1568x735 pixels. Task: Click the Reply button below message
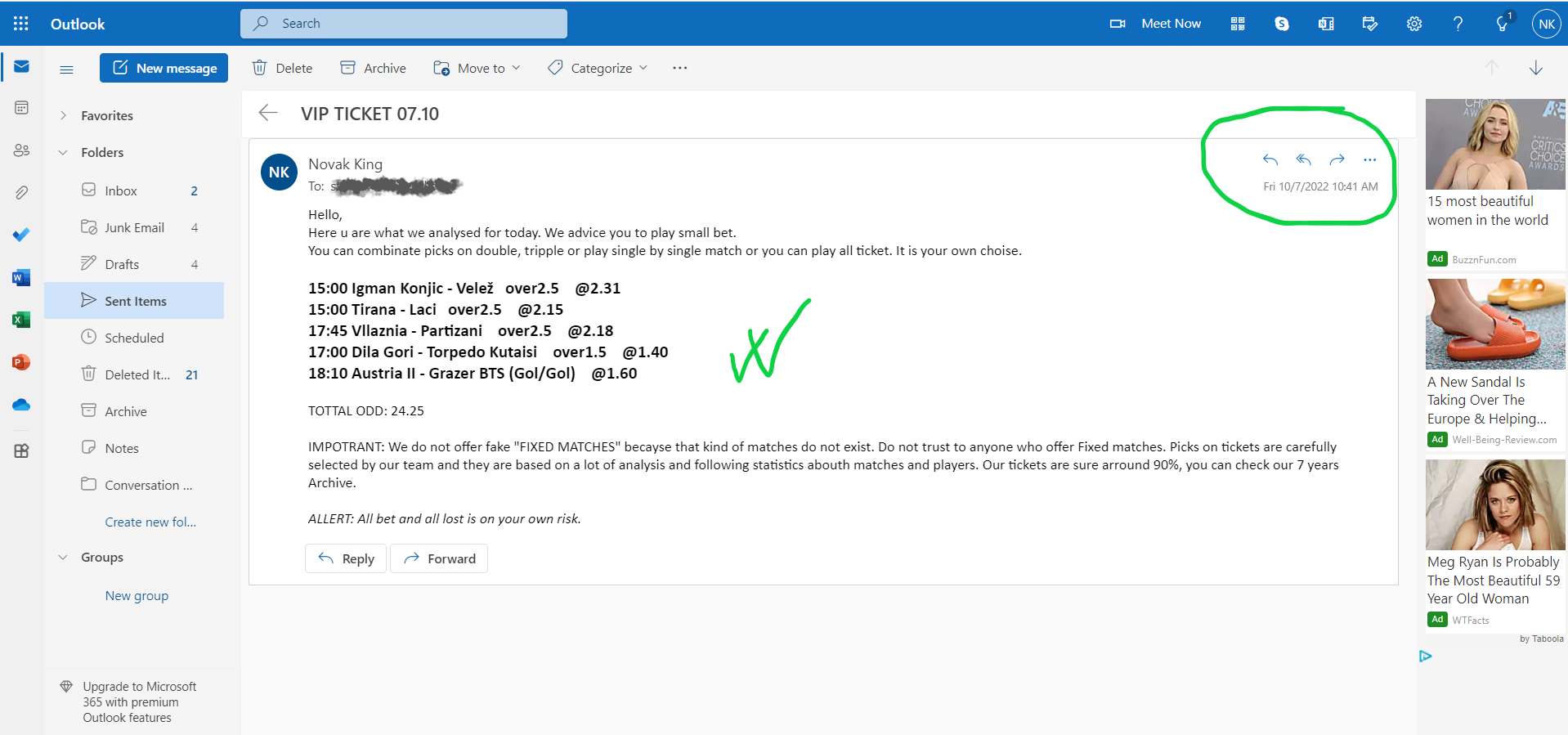click(x=346, y=558)
